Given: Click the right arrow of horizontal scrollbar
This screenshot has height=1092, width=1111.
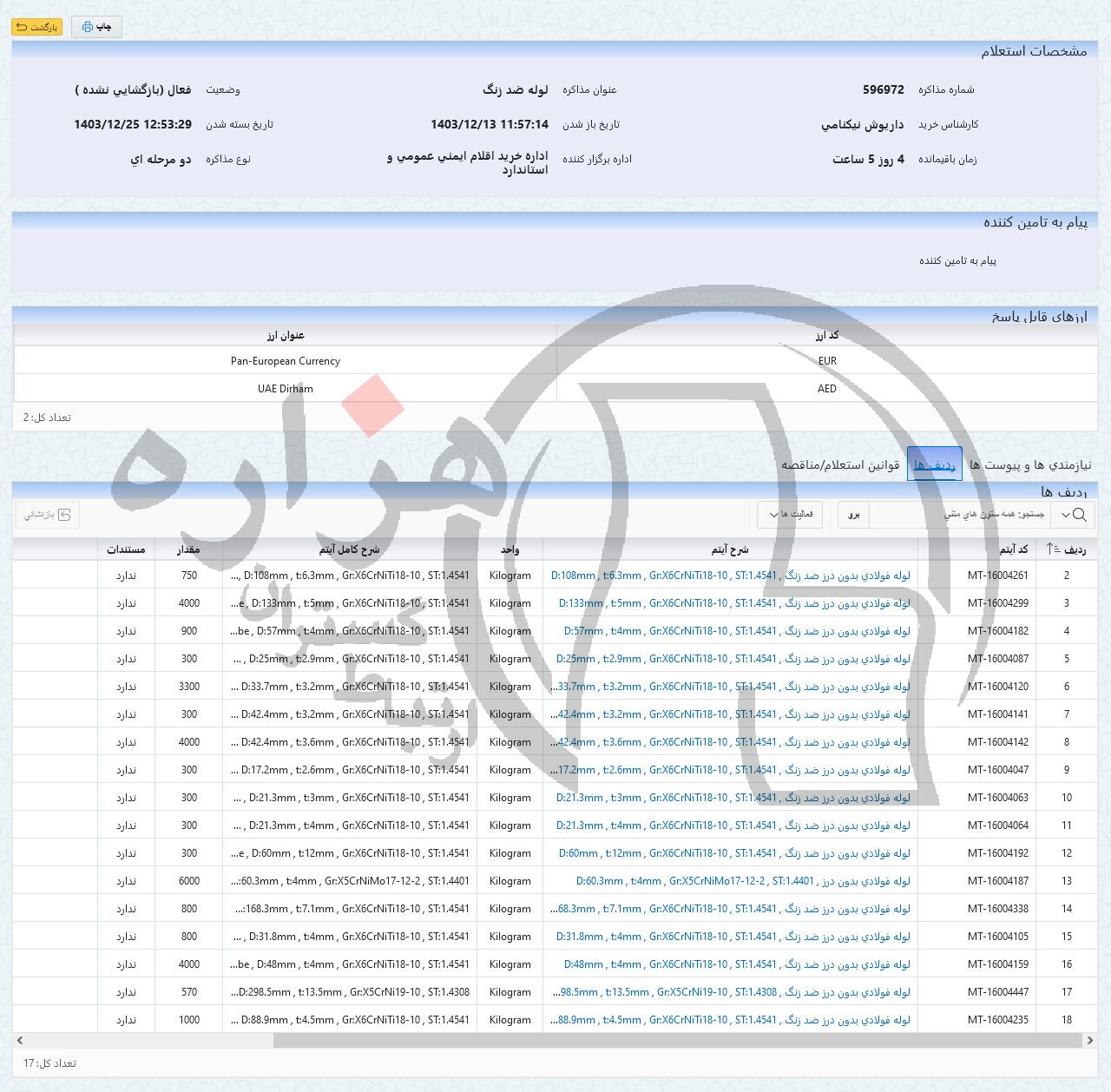Looking at the screenshot, I should click(x=1089, y=1040).
